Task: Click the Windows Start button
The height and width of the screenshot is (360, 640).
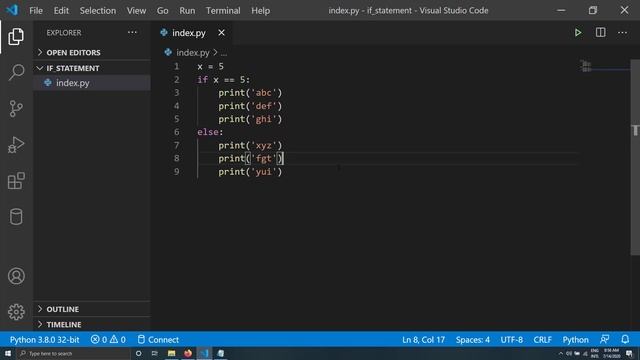Action: (8, 353)
